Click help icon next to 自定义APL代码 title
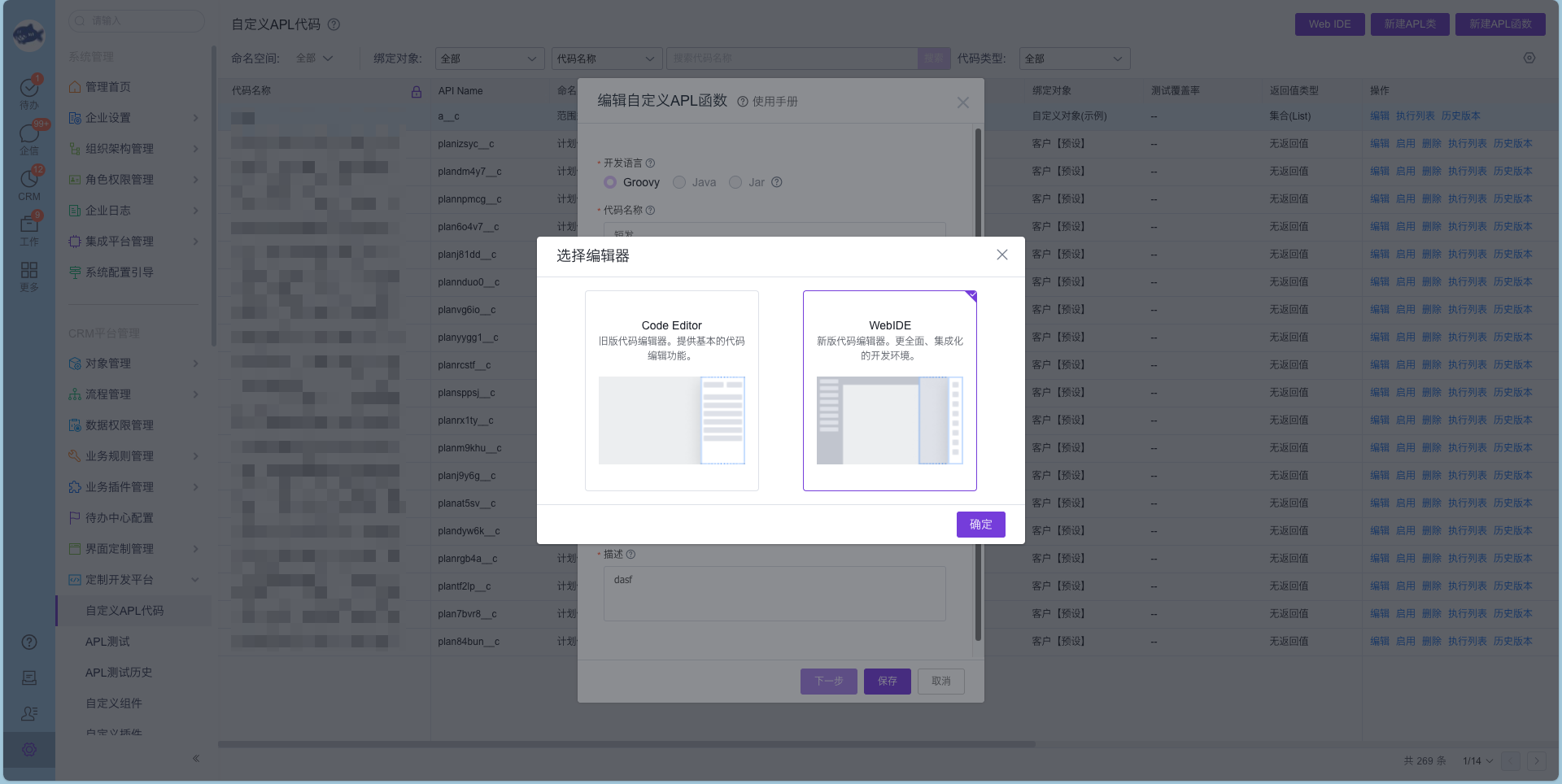This screenshot has height=784, width=1562. tap(334, 24)
